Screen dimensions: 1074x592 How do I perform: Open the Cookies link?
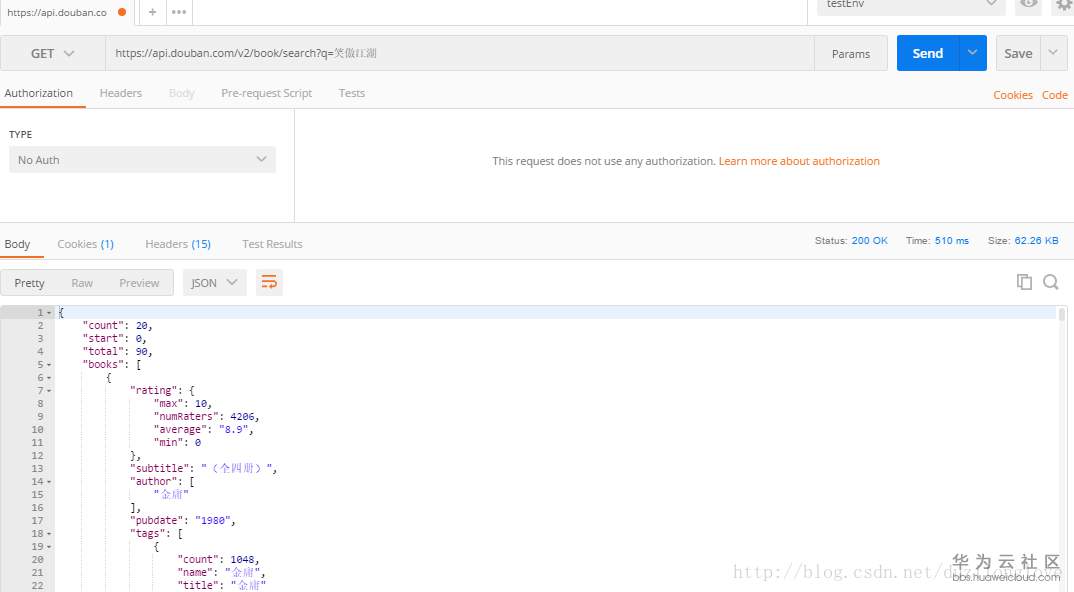click(1012, 95)
